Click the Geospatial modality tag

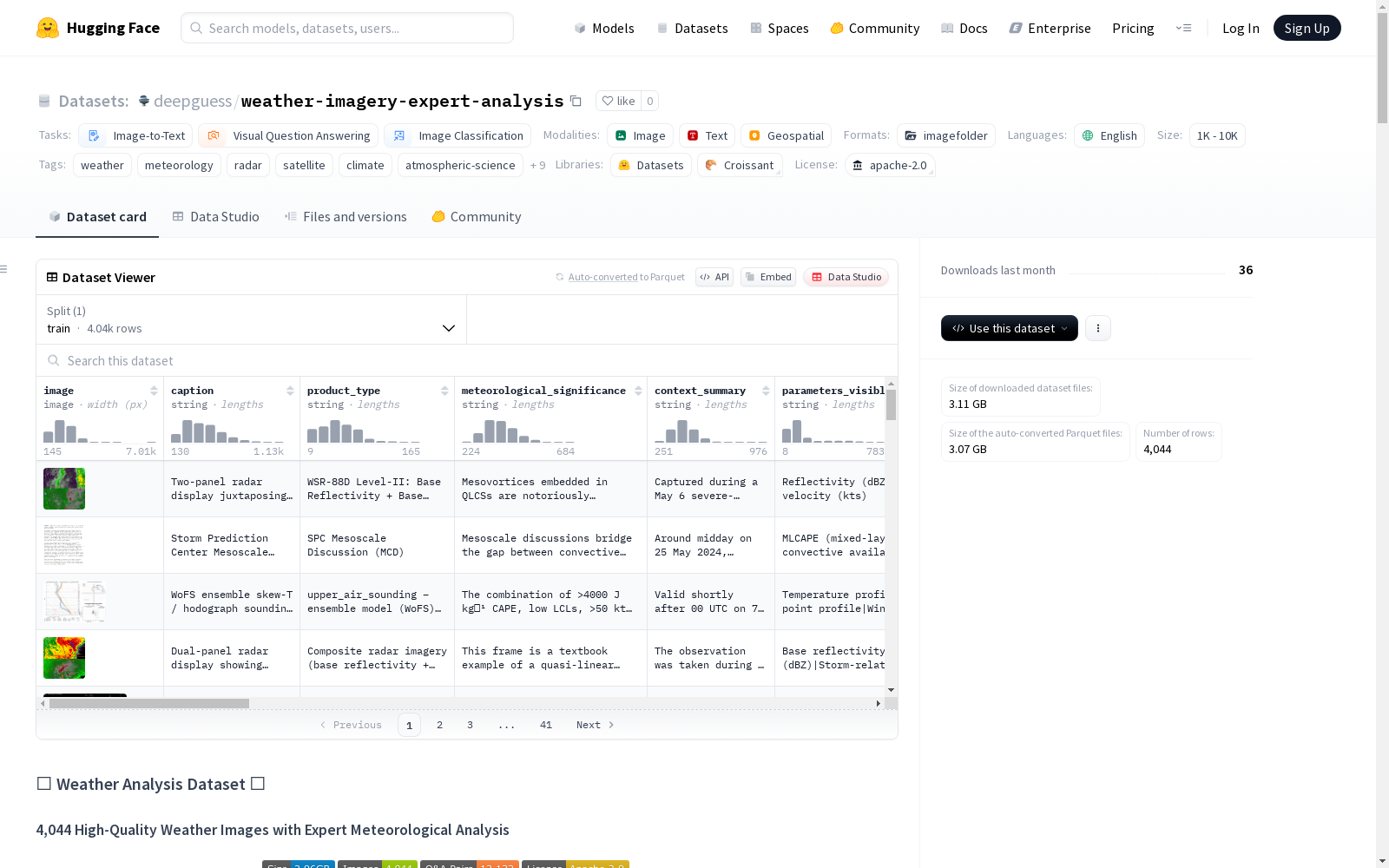(786, 135)
